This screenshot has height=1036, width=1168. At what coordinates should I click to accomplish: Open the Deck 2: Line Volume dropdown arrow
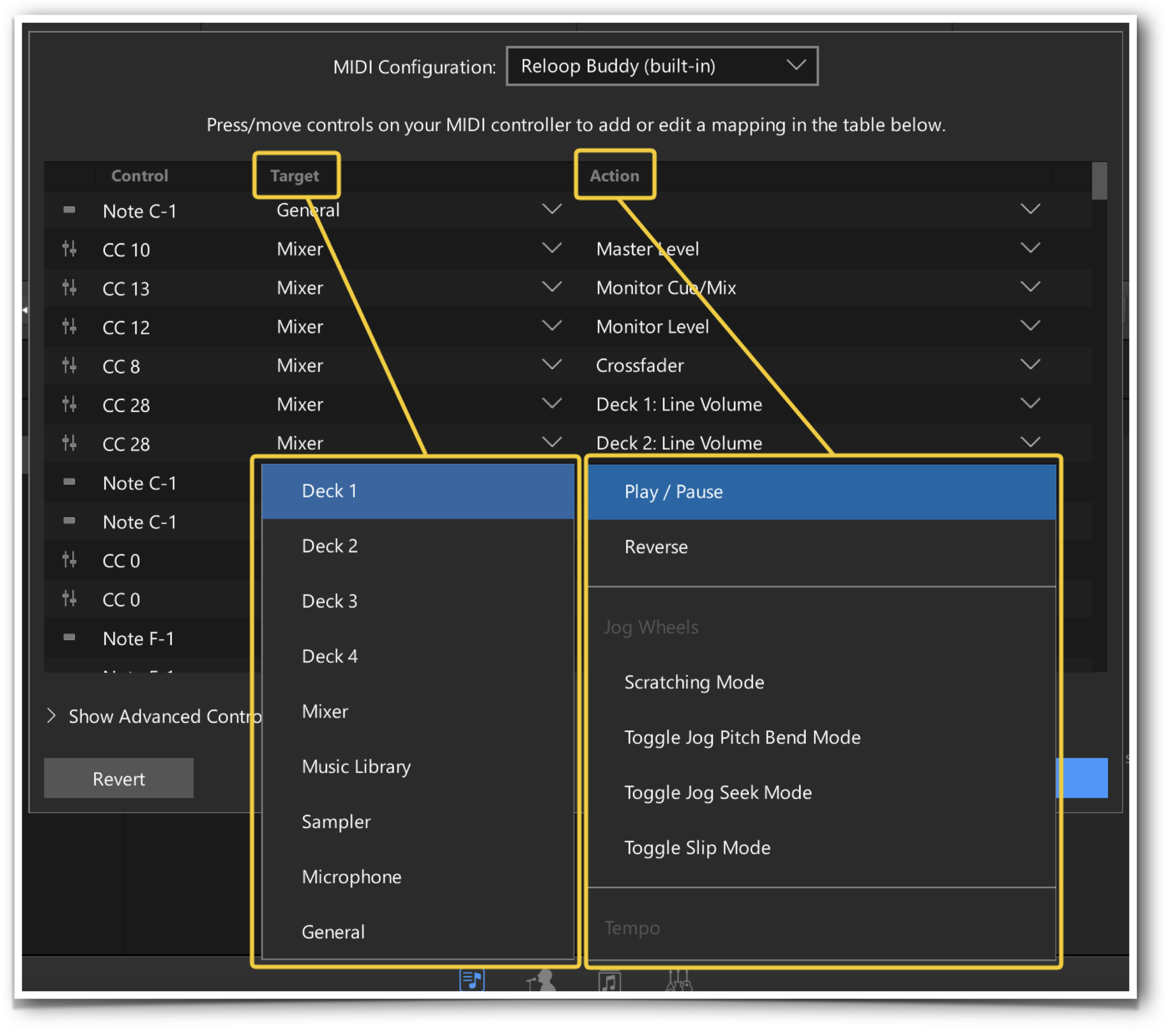[1031, 442]
